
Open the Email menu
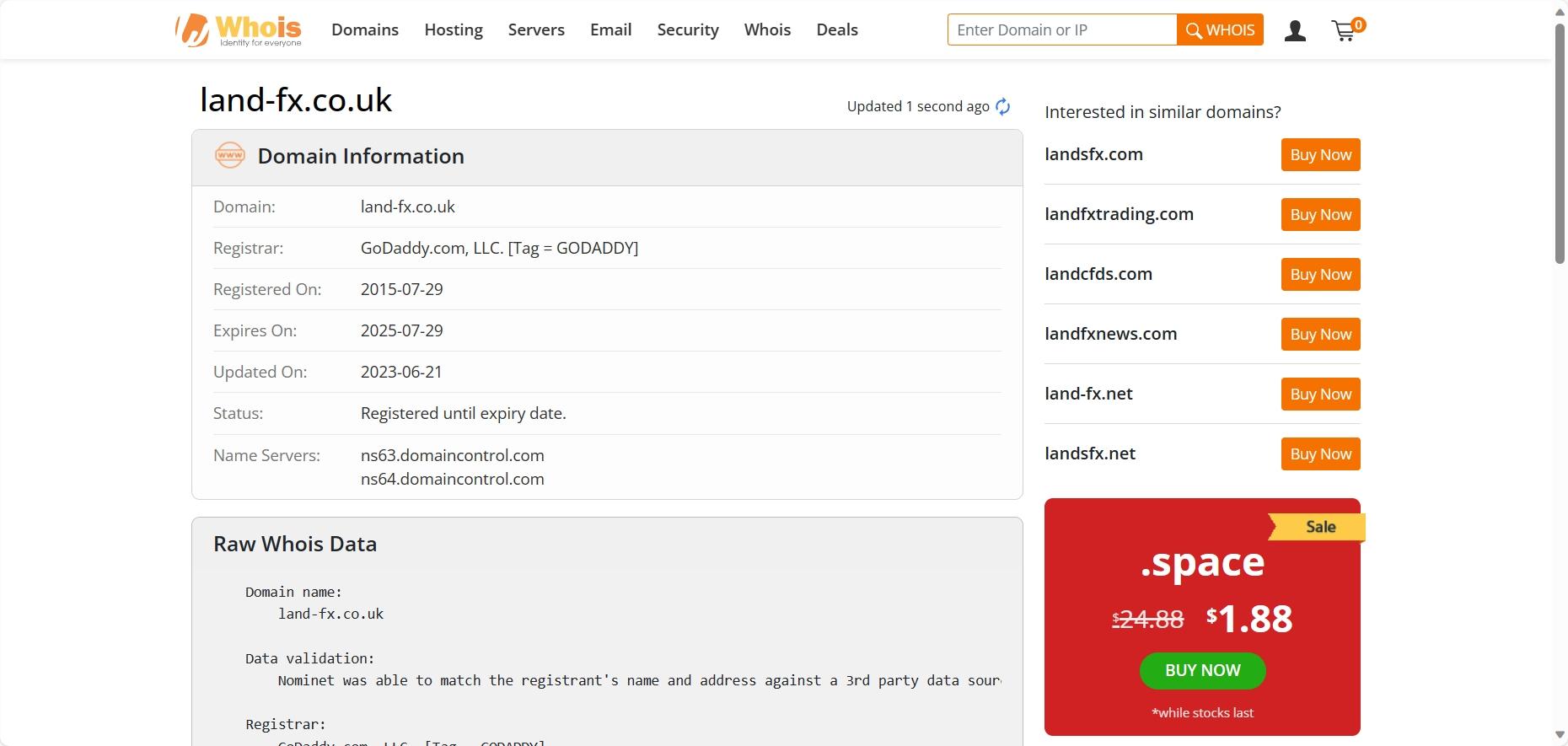tap(610, 30)
